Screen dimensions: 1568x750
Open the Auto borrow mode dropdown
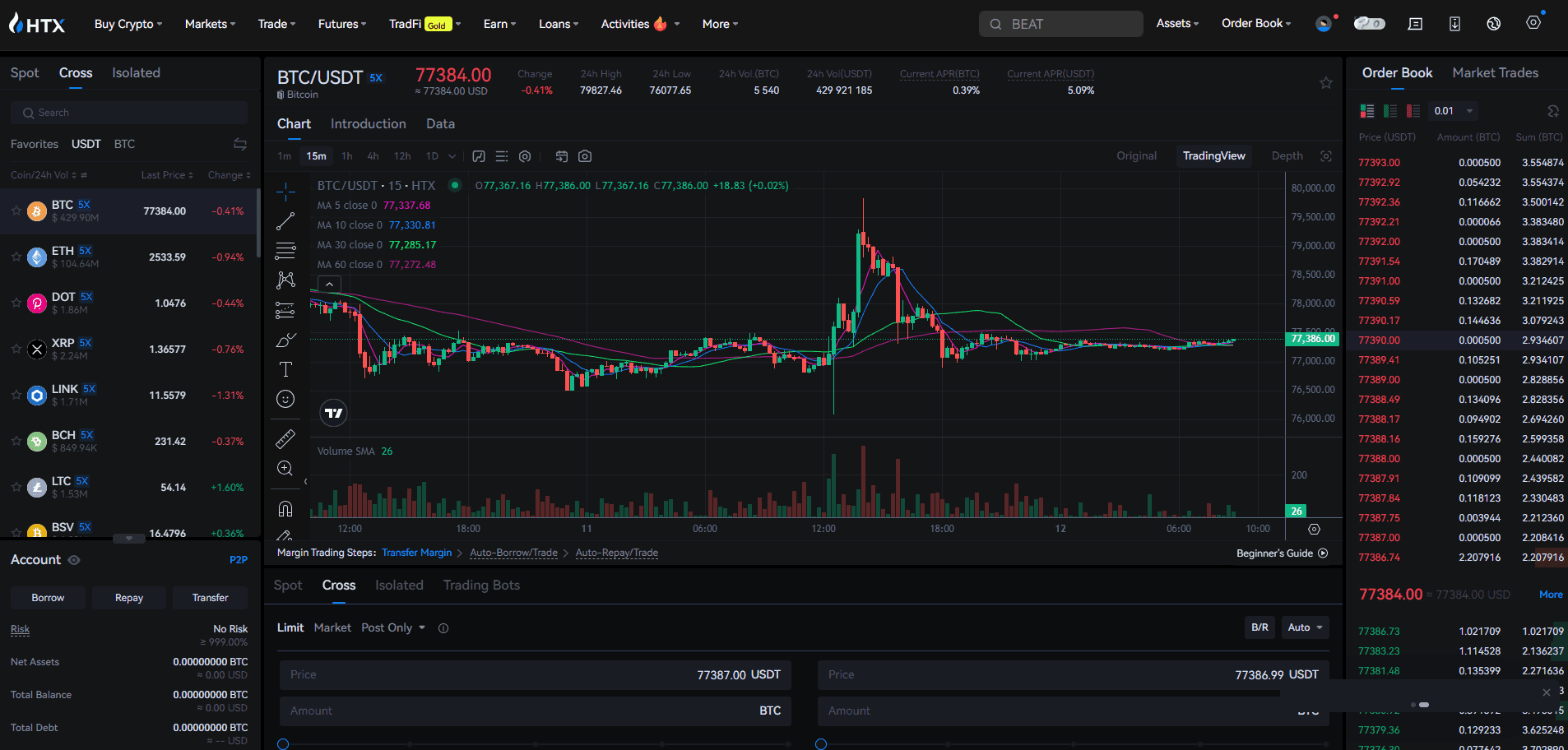point(1306,627)
